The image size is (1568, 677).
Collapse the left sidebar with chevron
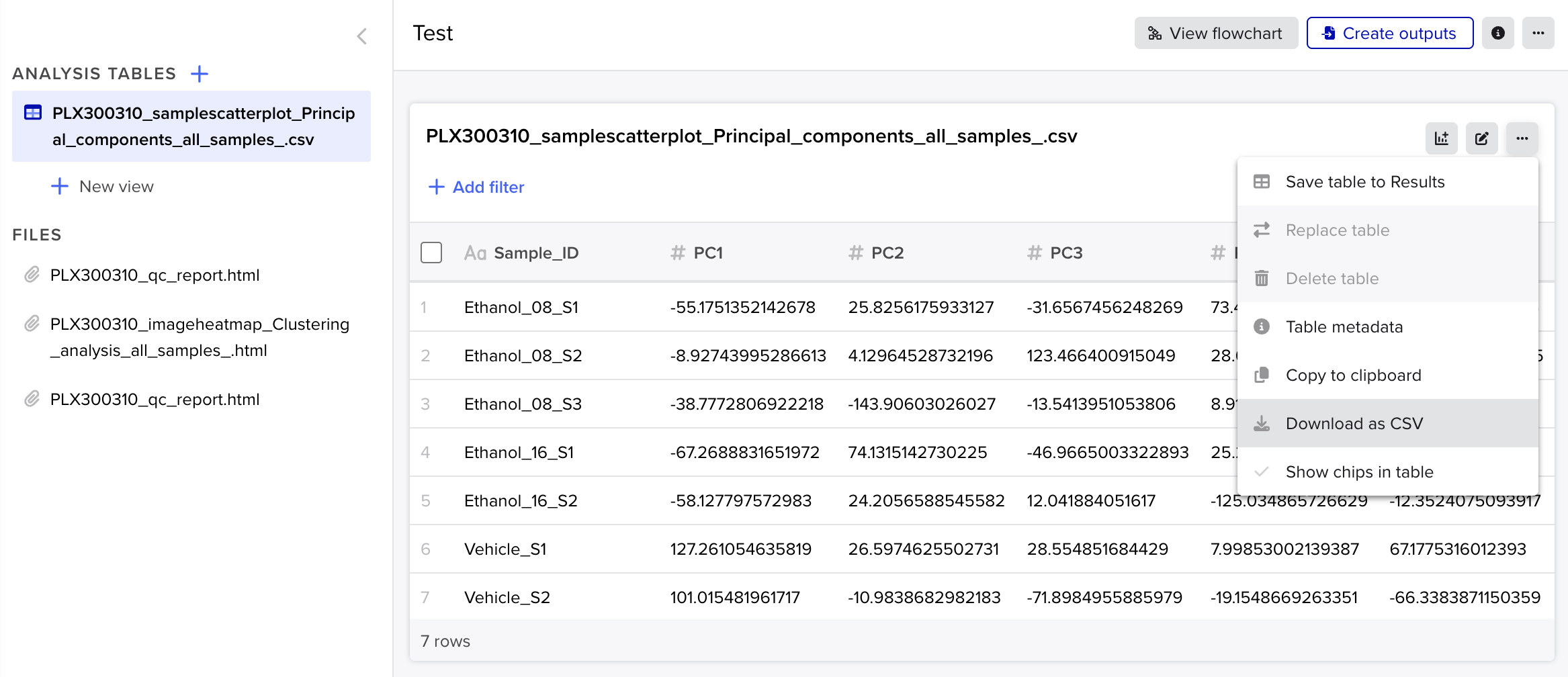click(x=361, y=36)
